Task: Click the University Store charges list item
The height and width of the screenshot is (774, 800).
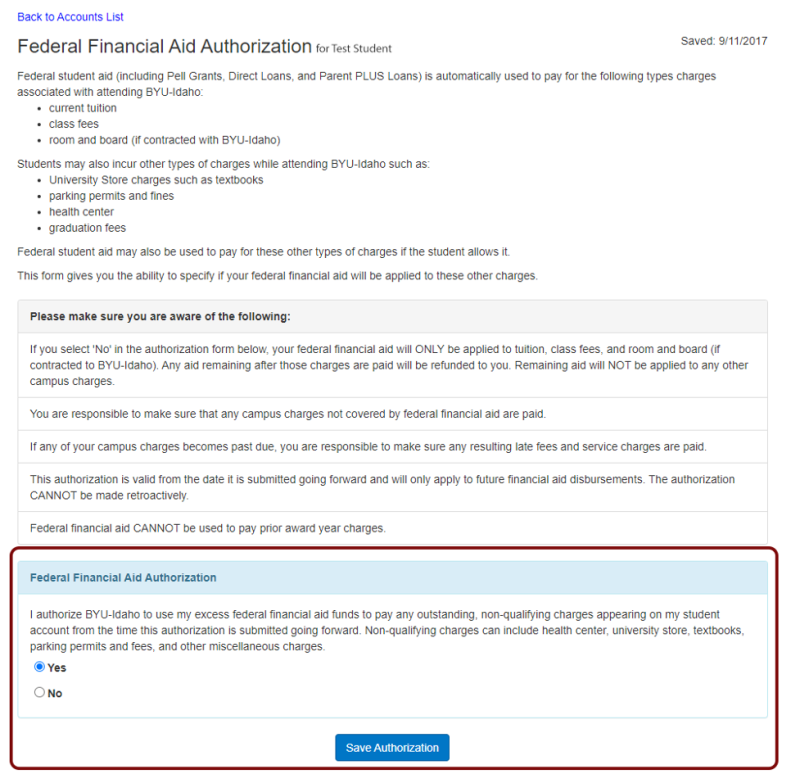Action: tap(156, 180)
